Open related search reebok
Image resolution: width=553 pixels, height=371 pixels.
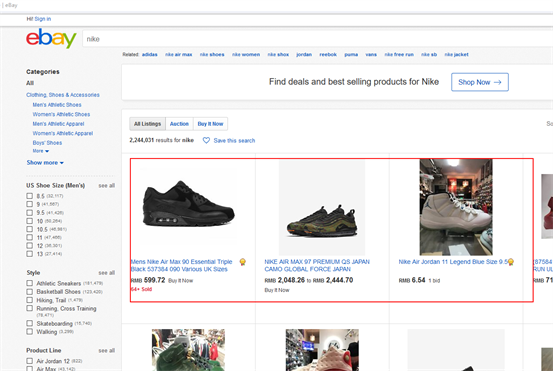pos(328,54)
